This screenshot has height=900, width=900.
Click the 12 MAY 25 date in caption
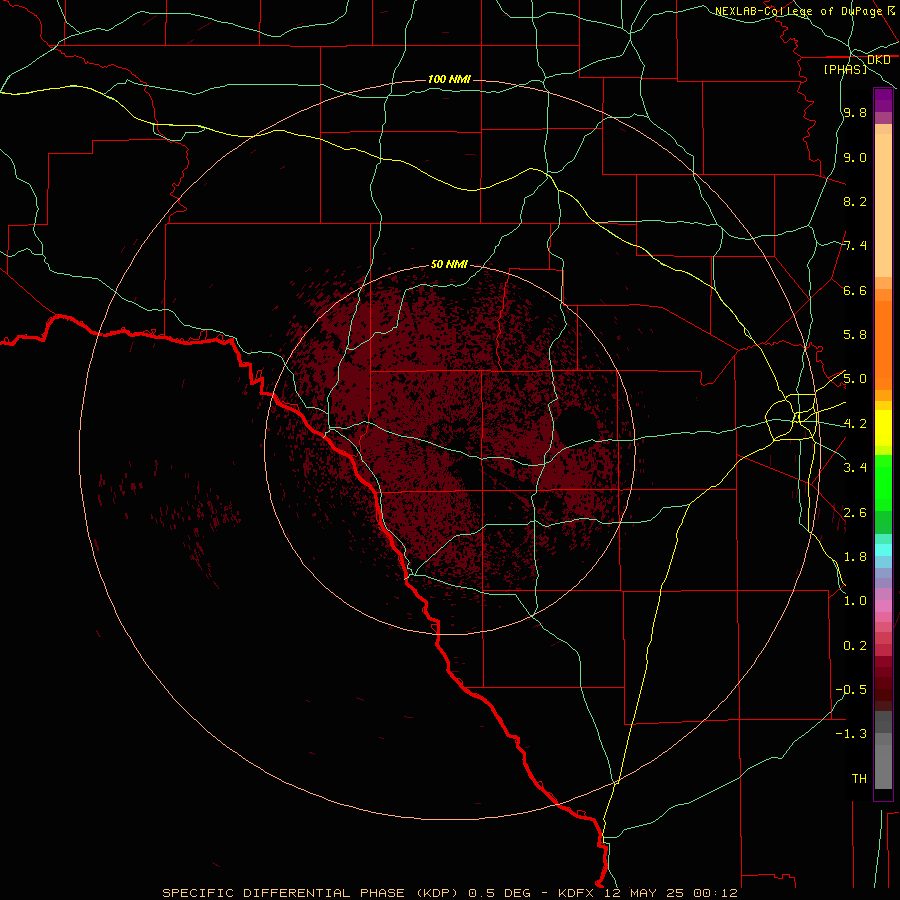pyautogui.click(x=645, y=893)
